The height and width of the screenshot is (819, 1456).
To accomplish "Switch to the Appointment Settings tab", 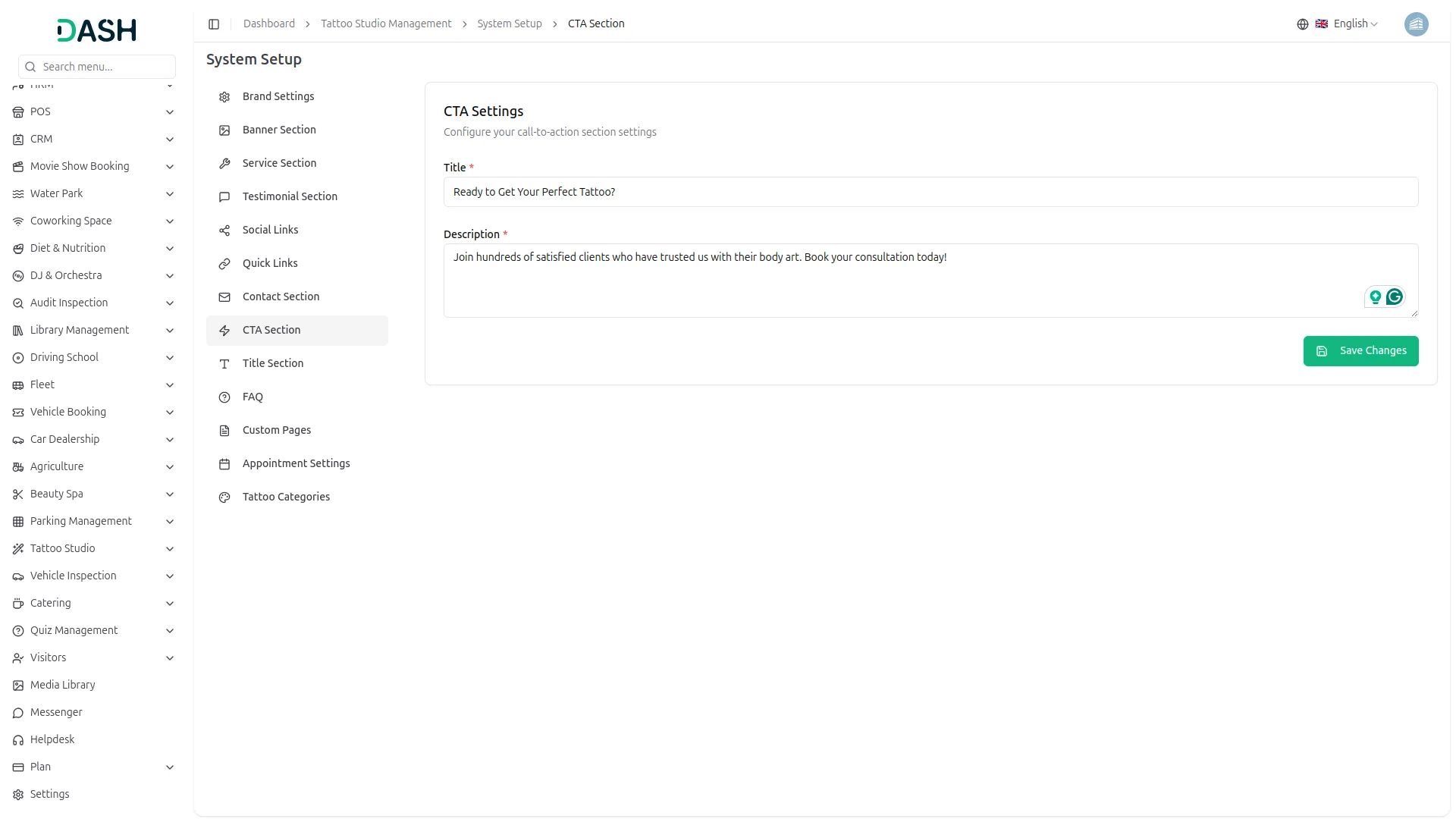I will coord(296,463).
